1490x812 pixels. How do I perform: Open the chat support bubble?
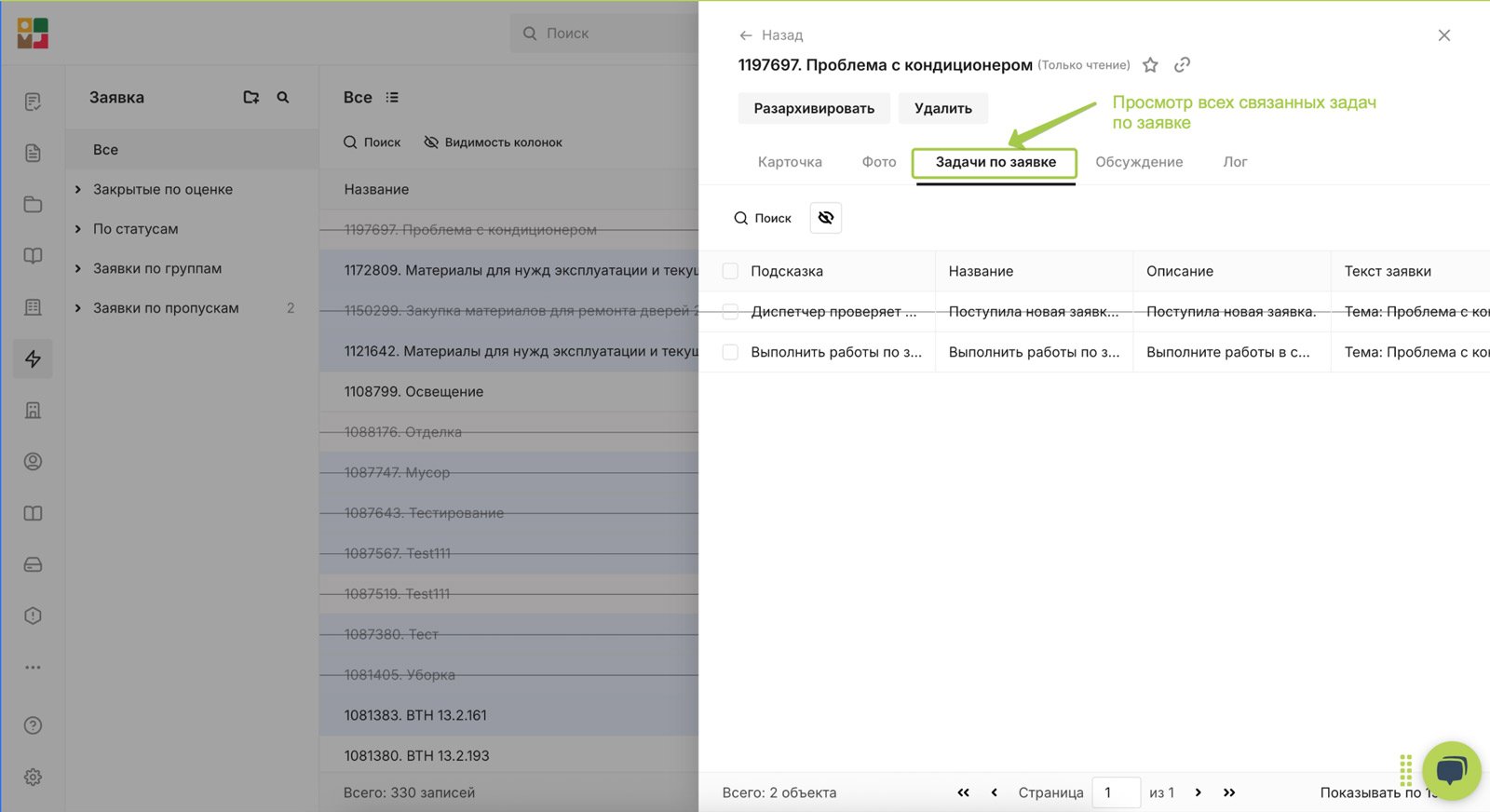click(x=1451, y=771)
